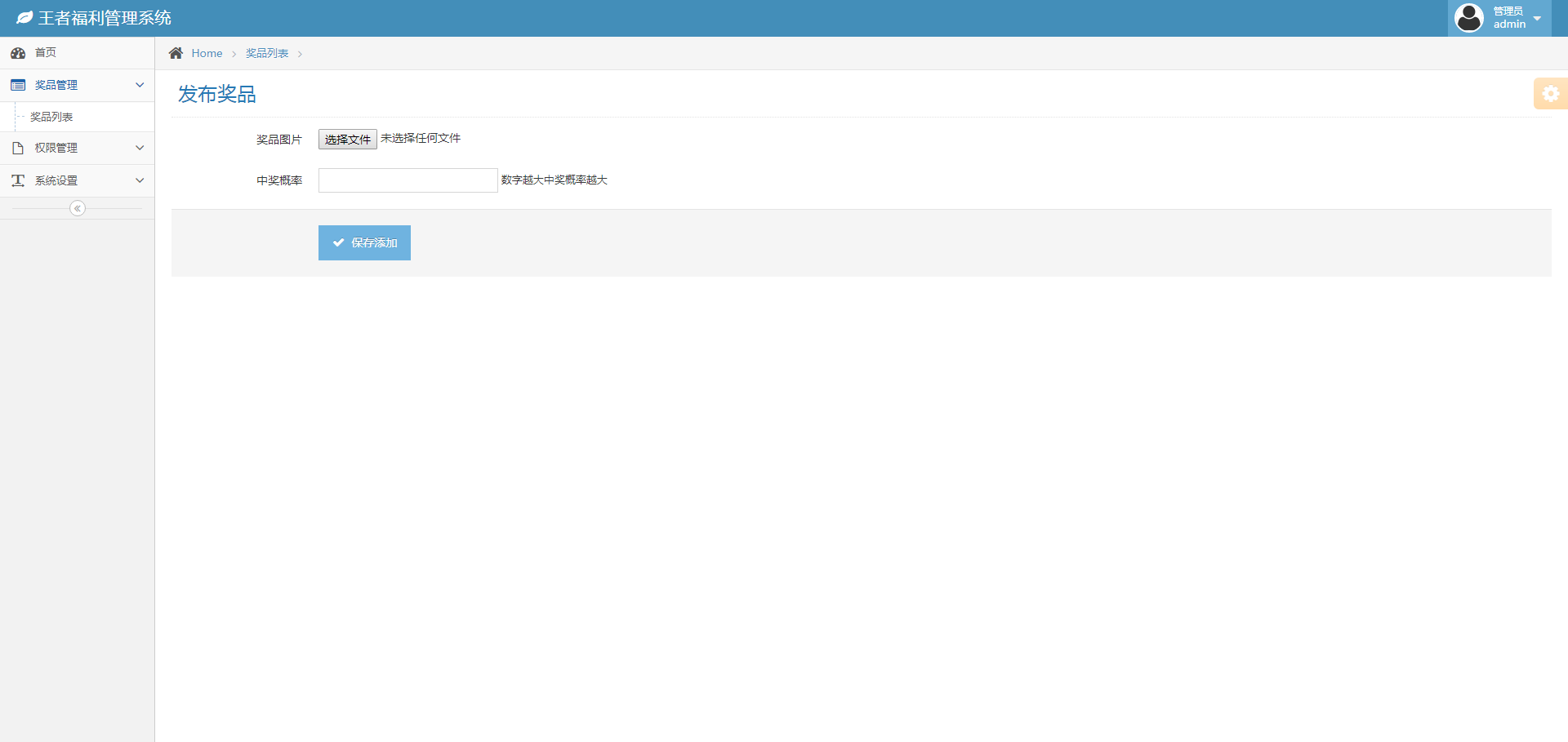Expand the 系统设置 menu chevron
Screen dimensions: 1568x742
point(140,180)
